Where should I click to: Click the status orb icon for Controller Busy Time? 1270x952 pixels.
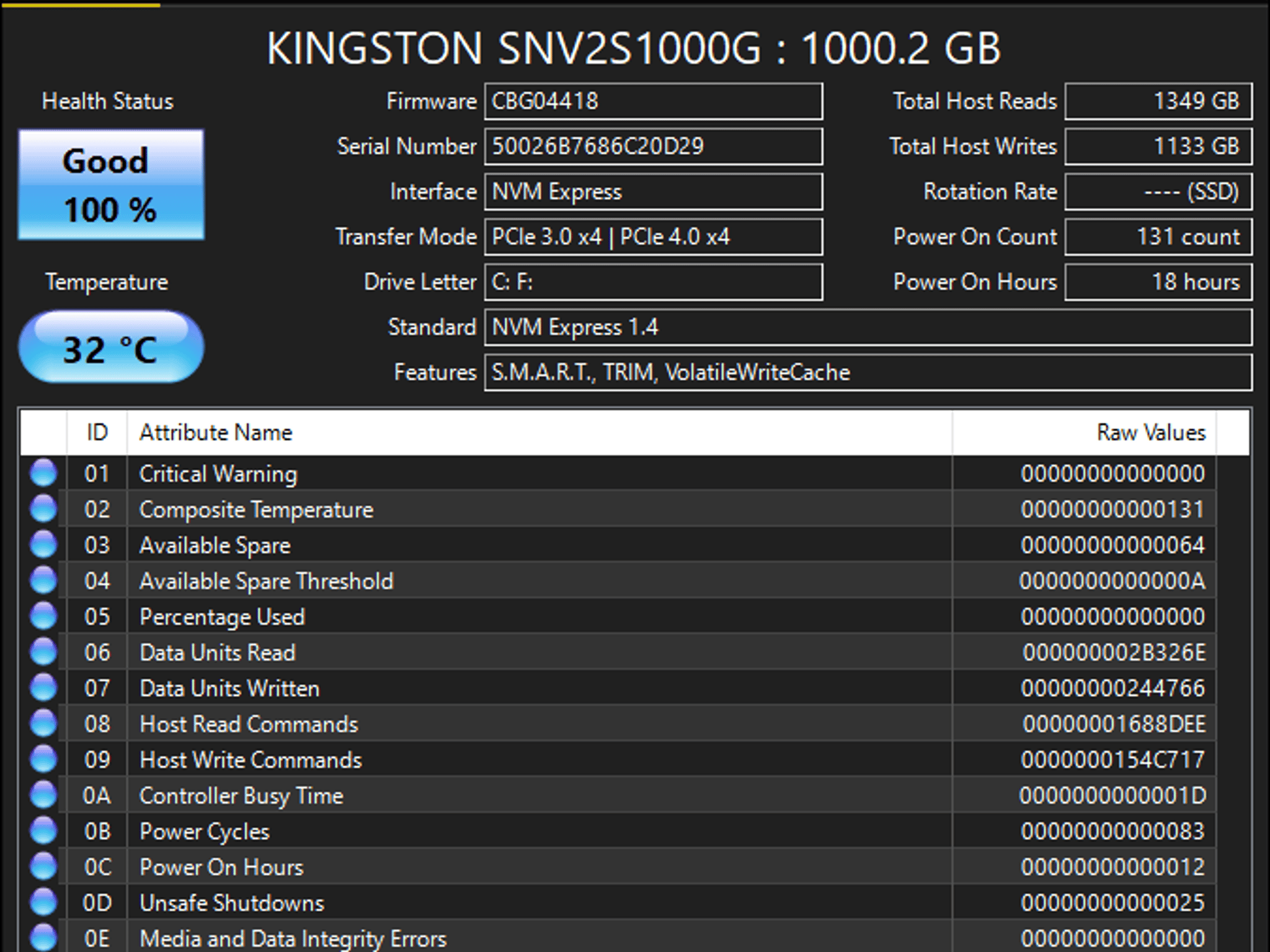tap(43, 795)
